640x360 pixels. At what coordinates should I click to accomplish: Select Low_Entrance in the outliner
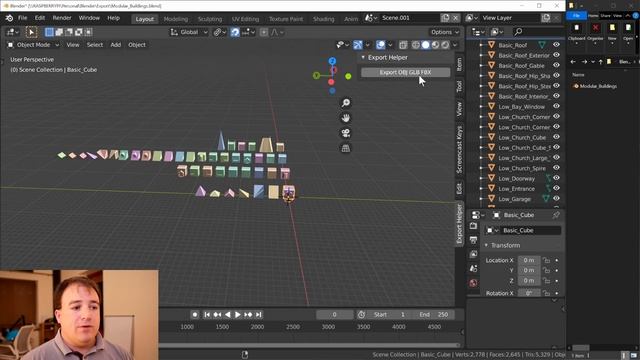tap(516, 189)
